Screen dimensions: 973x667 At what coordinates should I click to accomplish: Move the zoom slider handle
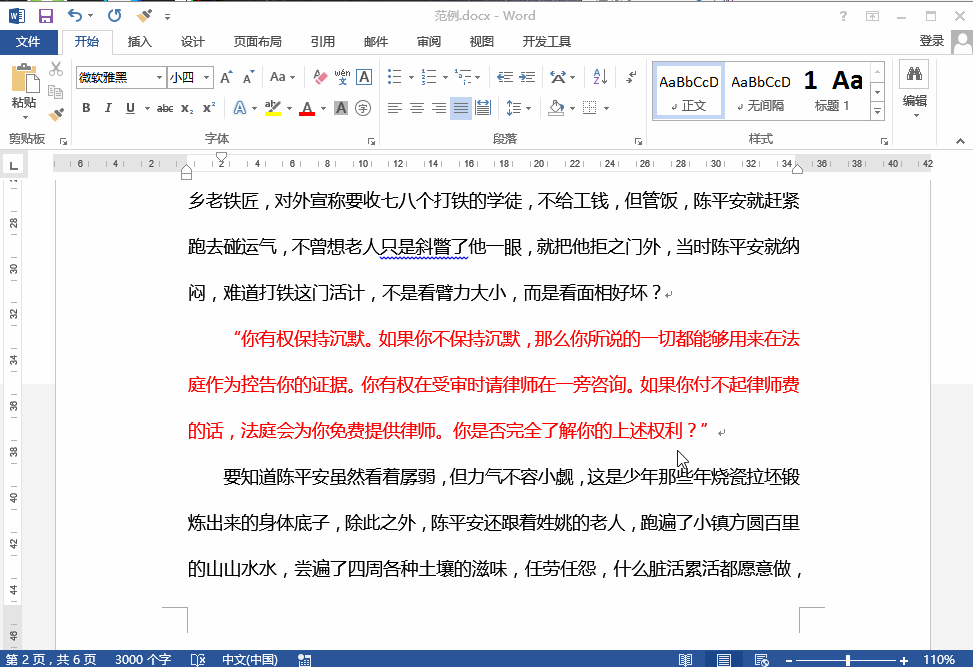point(848,660)
